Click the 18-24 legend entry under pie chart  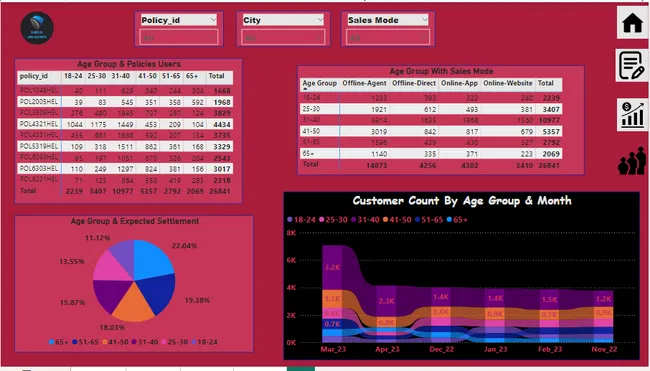205,342
